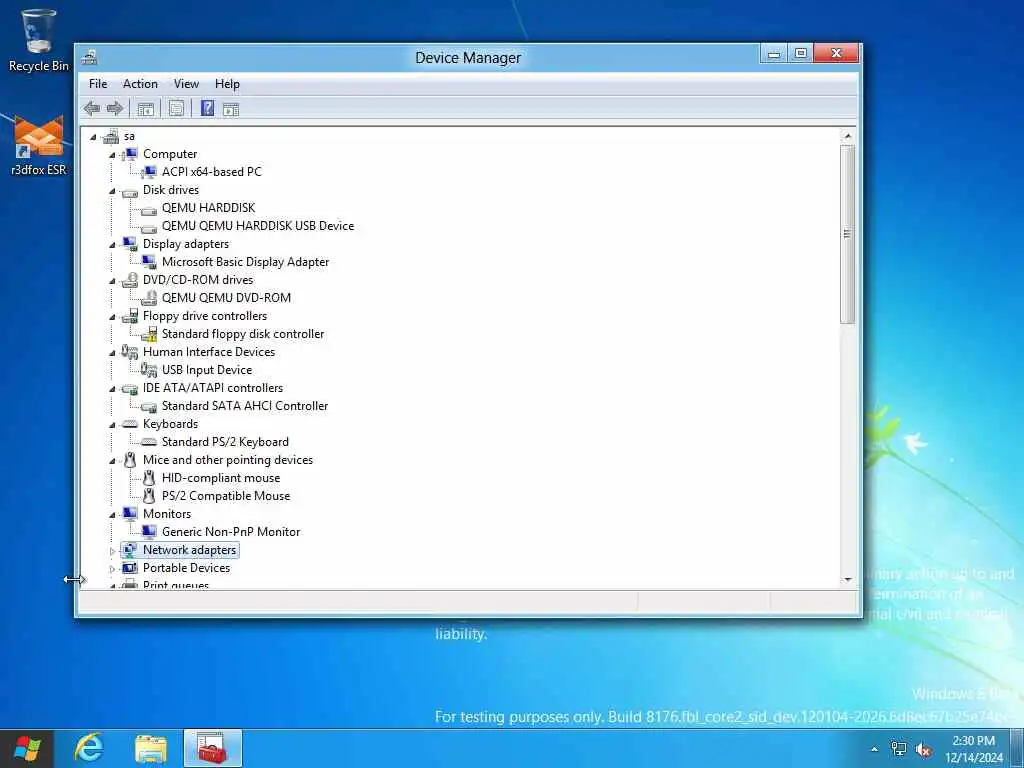This screenshot has width=1024, height=768.
Task: Select the Display adapters label
Action: pos(186,244)
